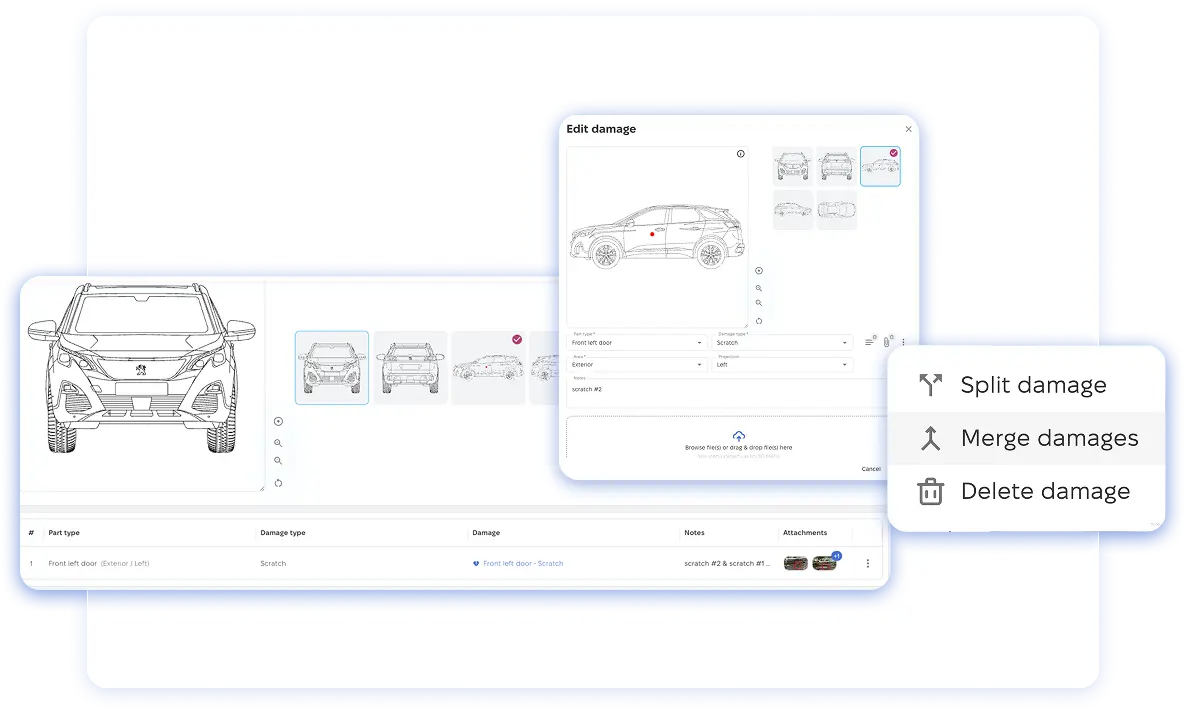Expand the Projection dropdown set to Left
Screen dimensions: 1186x712
782,365
